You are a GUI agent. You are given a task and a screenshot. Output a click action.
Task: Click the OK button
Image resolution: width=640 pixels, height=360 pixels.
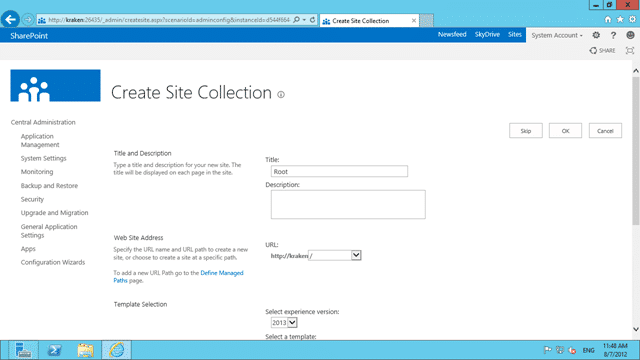pos(565,131)
